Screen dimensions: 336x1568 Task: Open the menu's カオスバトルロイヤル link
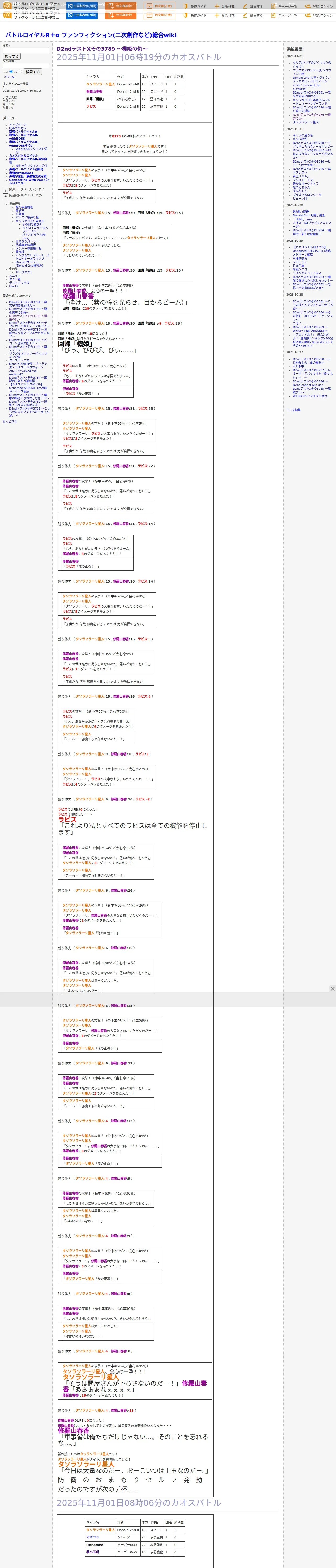click(x=24, y=155)
